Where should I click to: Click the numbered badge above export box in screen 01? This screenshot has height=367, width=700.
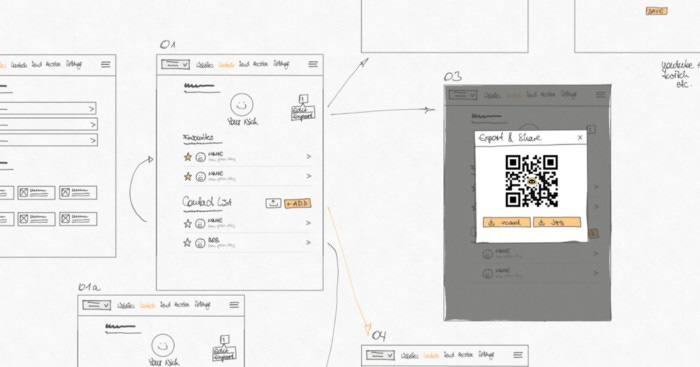[304, 99]
